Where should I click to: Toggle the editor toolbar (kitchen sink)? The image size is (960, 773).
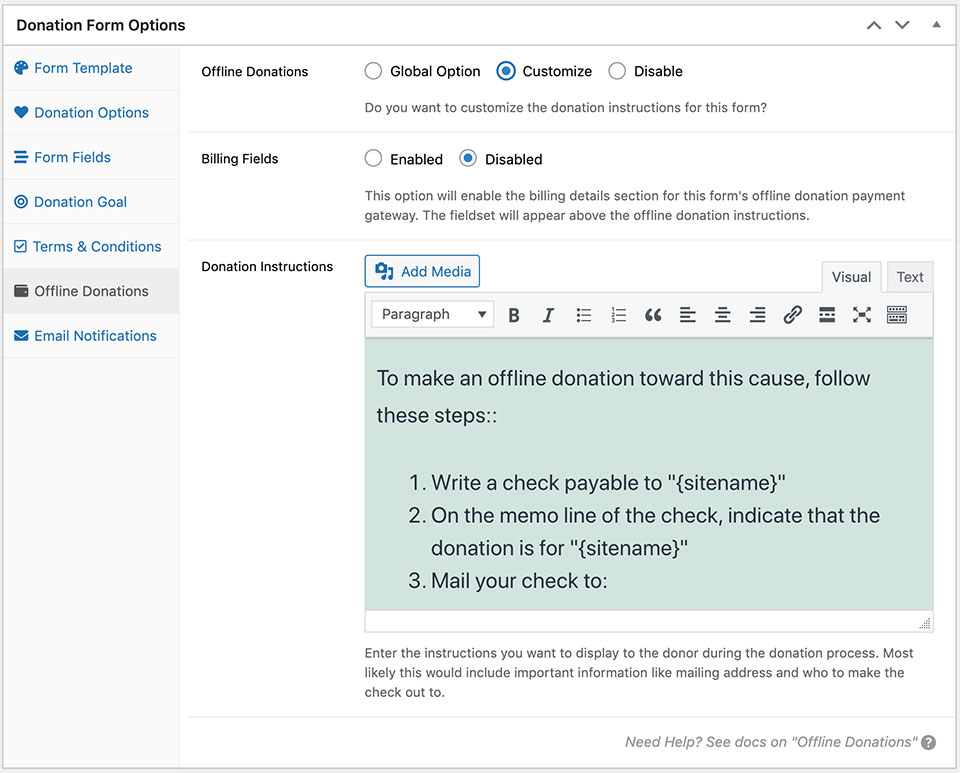coord(896,315)
